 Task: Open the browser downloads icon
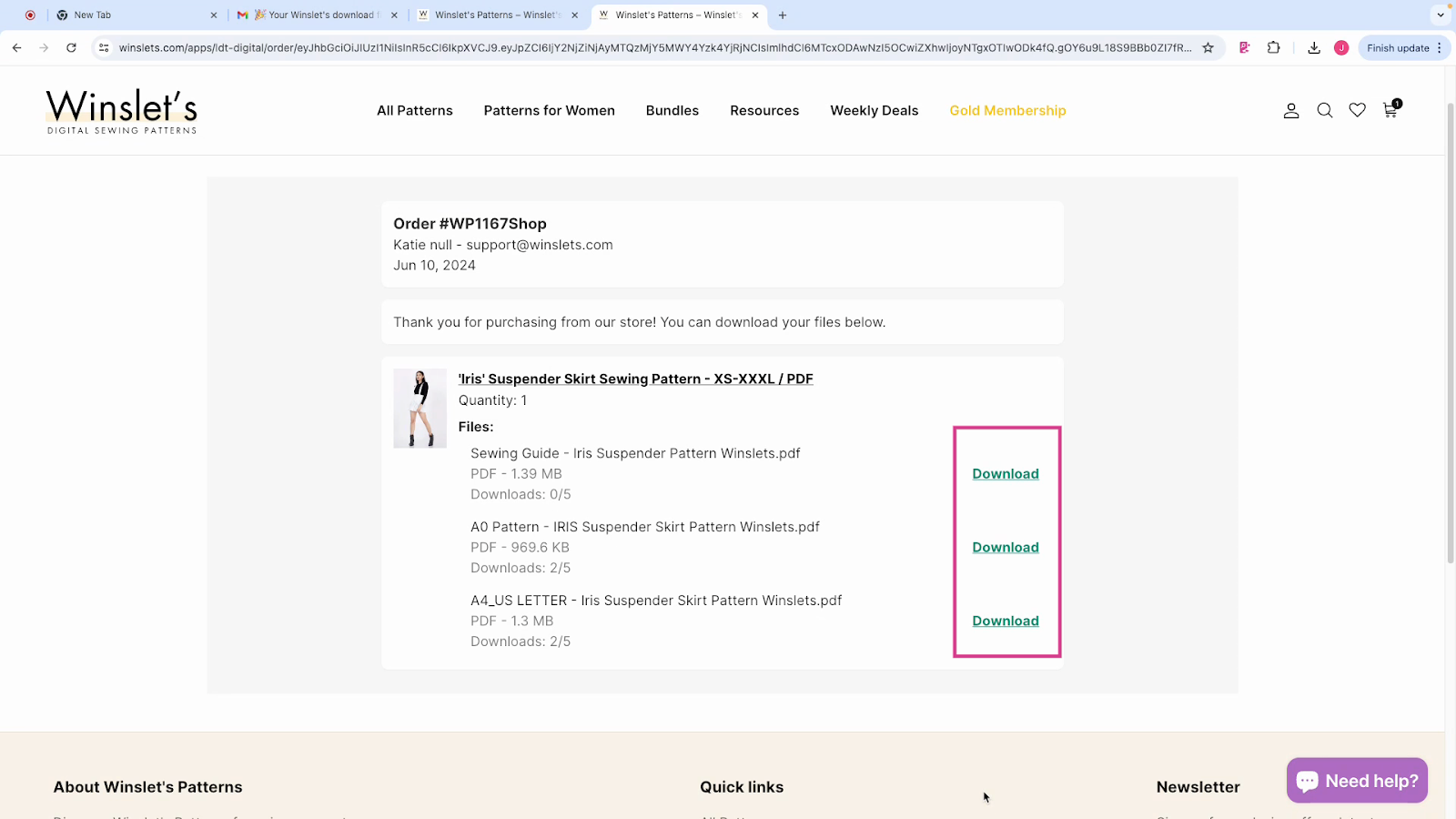pyautogui.click(x=1314, y=48)
